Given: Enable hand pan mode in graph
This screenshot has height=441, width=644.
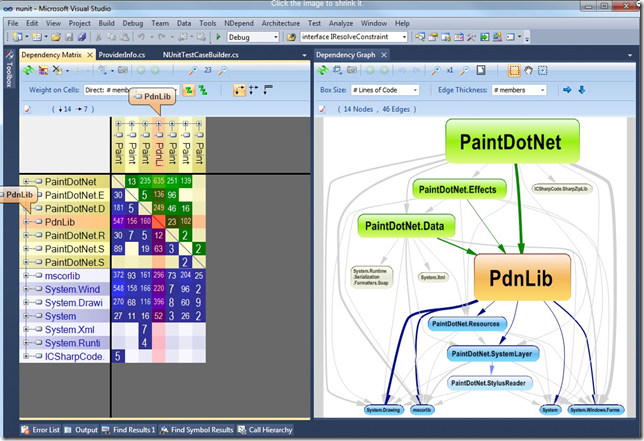Looking at the screenshot, I should (x=528, y=71).
